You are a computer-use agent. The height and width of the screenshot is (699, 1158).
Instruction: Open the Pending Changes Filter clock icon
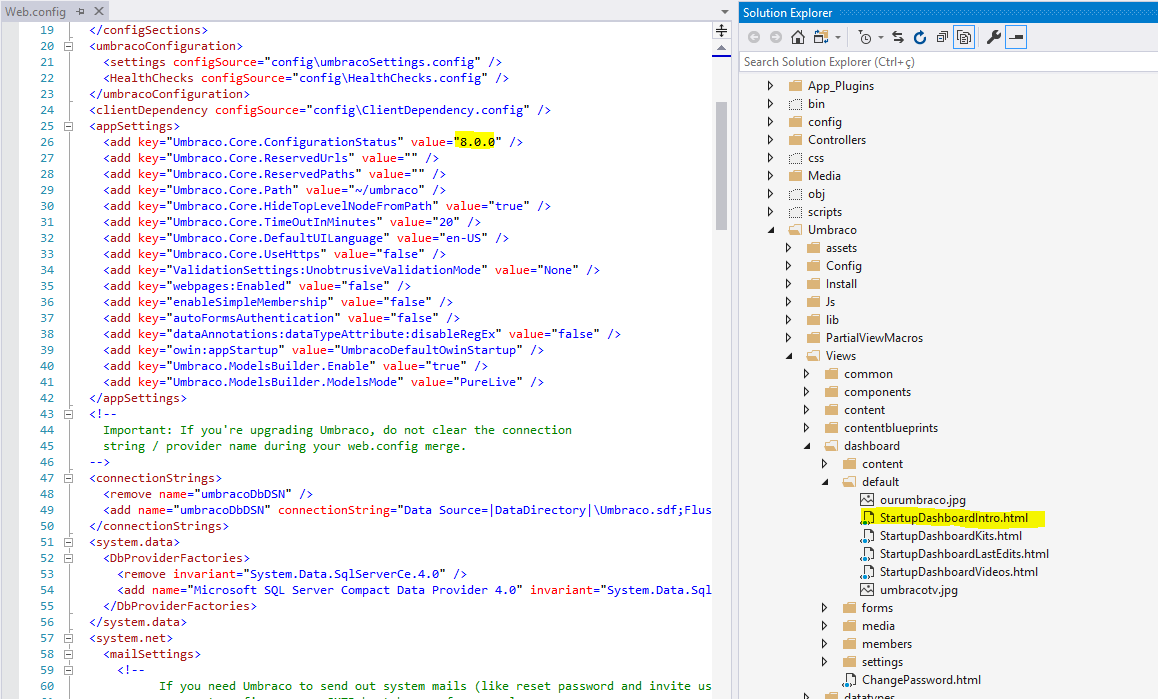pyautogui.click(x=865, y=37)
